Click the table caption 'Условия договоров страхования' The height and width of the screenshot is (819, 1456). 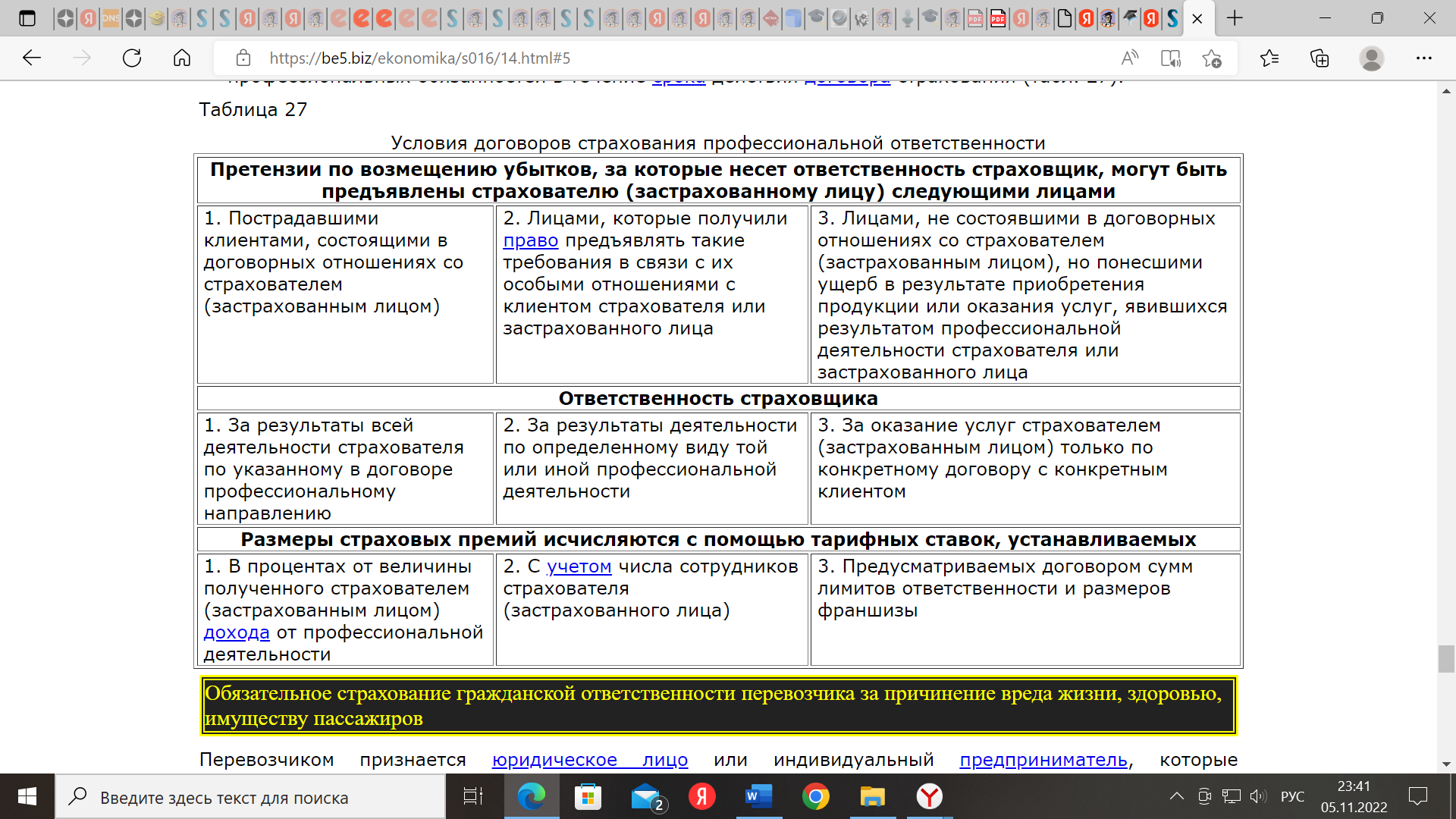pyautogui.click(x=718, y=143)
